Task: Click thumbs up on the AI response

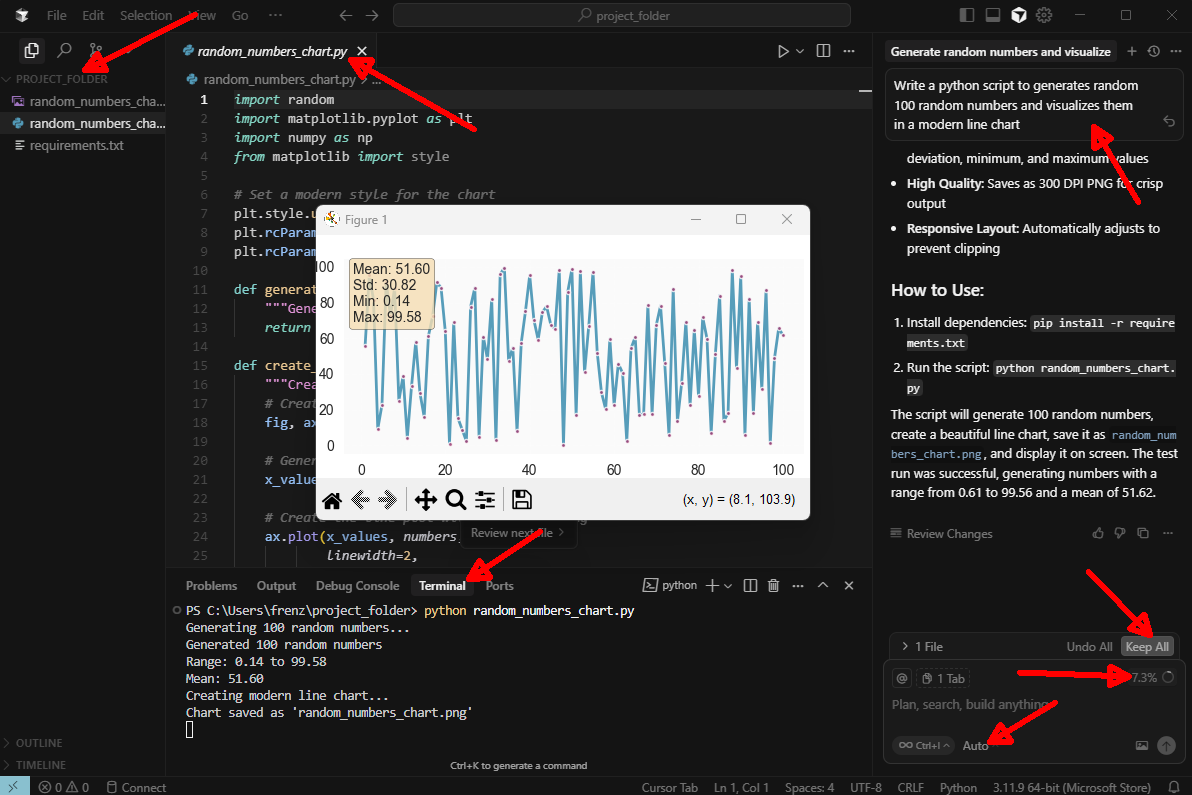Action: tap(1099, 533)
